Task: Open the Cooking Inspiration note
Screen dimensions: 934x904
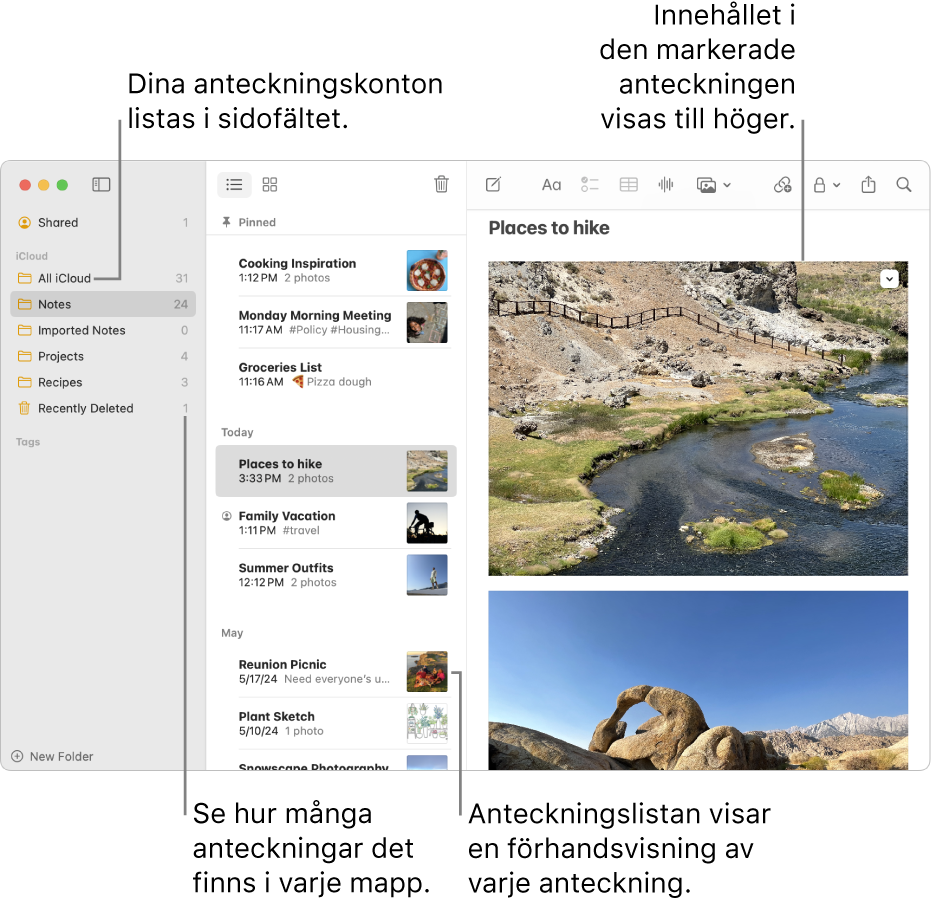Action: tap(336, 270)
